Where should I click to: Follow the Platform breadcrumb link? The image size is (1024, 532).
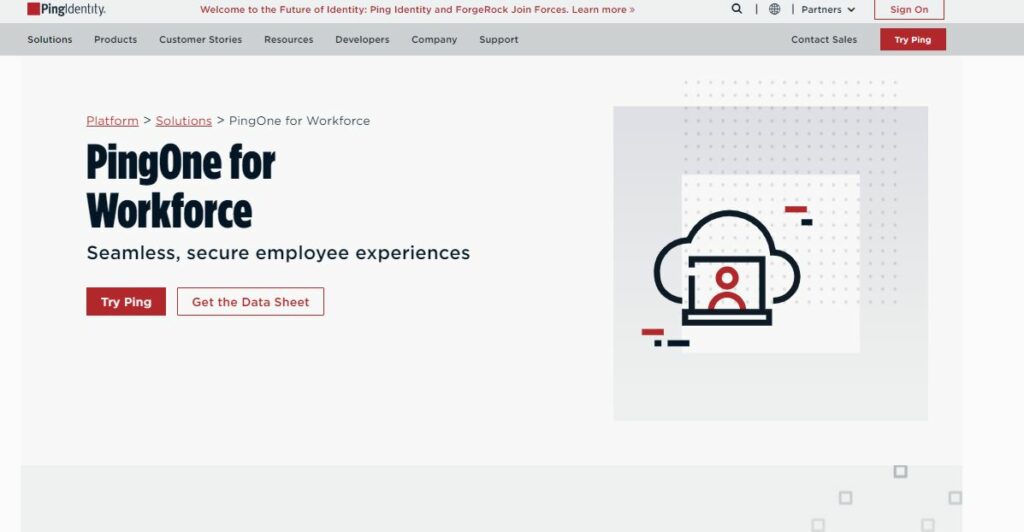[112, 121]
